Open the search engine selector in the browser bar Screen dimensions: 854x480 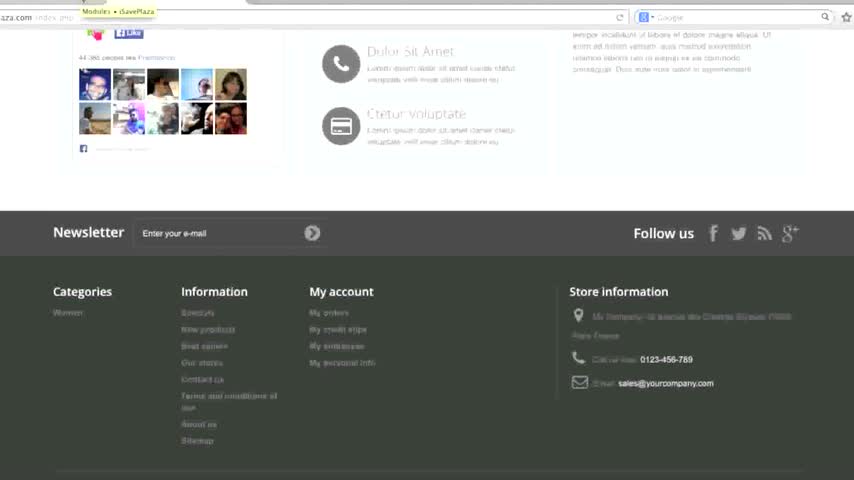646,17
